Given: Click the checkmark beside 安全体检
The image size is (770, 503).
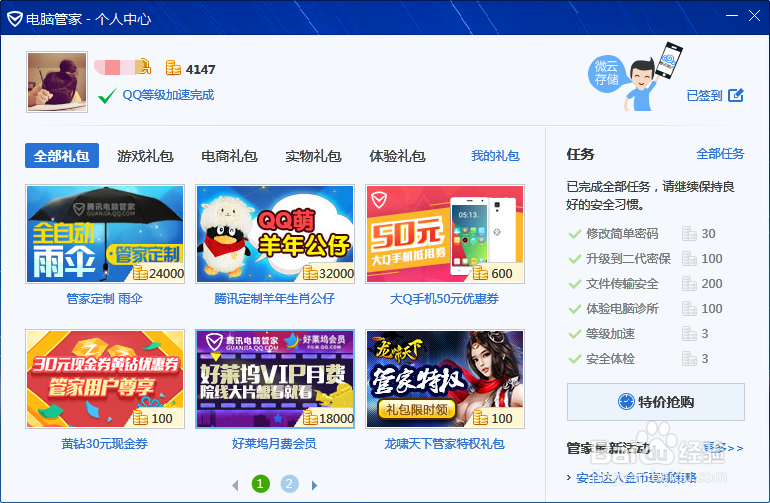Looking at the screenshot, I should [575, 359].
